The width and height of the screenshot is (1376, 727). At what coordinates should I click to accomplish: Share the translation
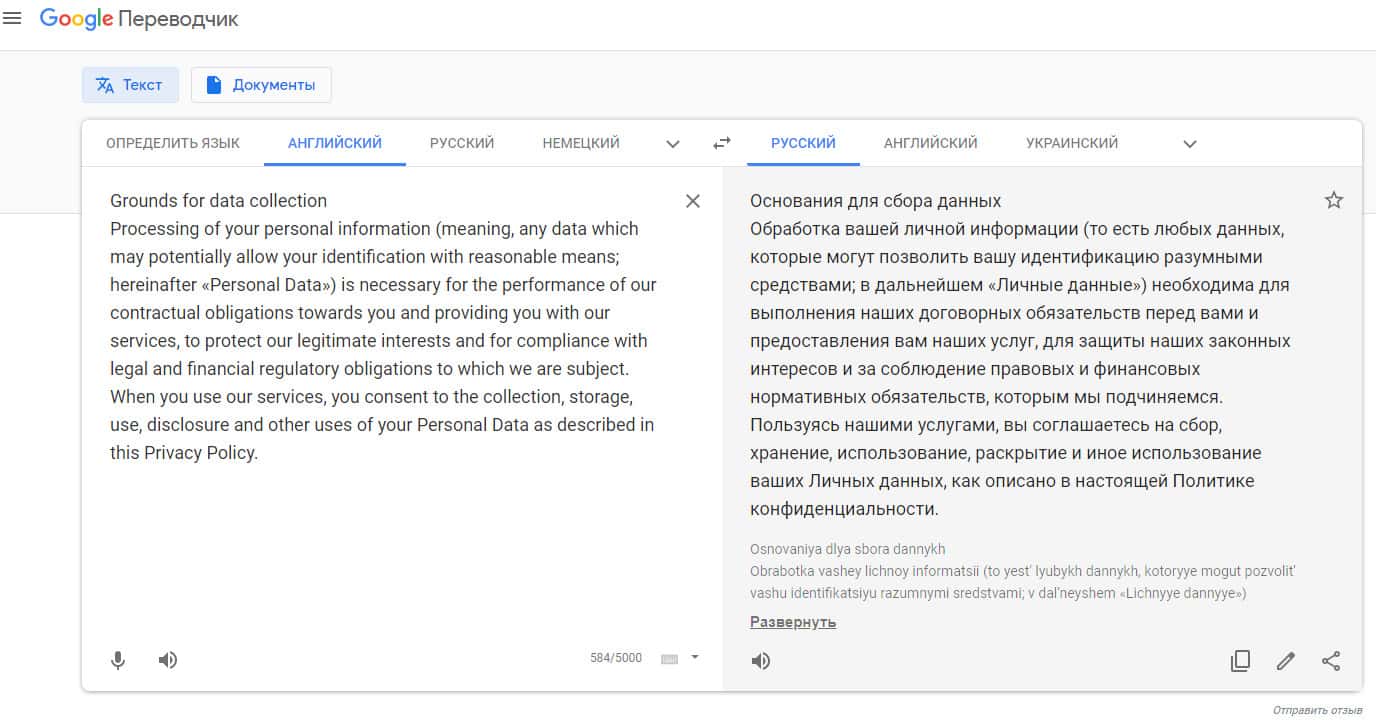tap(1331, 661)
